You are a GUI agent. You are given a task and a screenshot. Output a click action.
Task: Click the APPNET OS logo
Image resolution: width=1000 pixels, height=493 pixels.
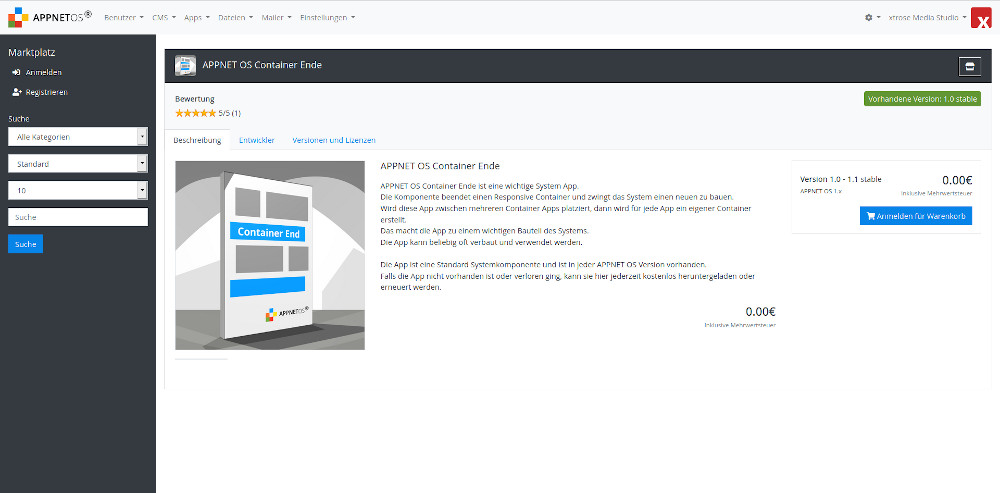pyautogui.click(x=50, y=17)
